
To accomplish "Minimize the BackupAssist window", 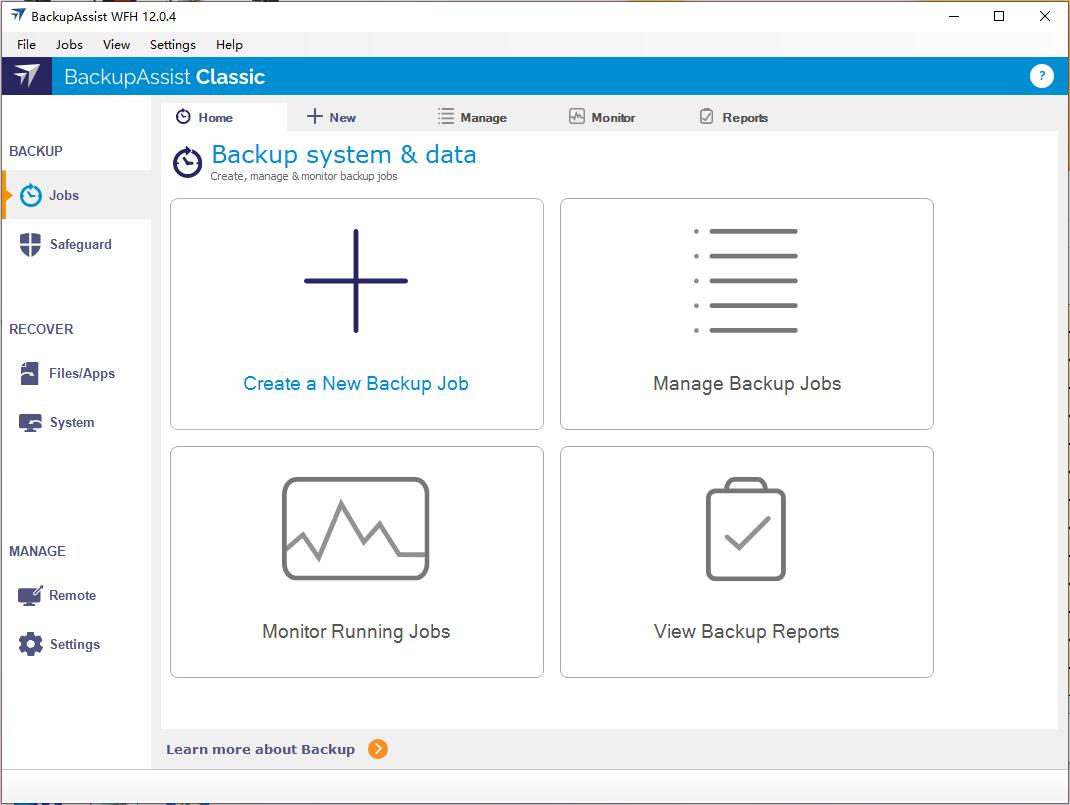I will 954,16.
